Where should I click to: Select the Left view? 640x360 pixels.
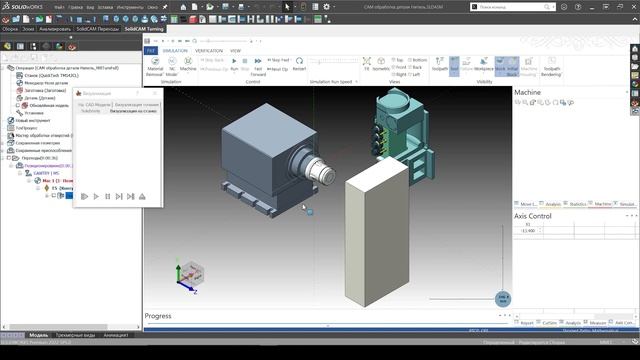[x=414, y=75]
